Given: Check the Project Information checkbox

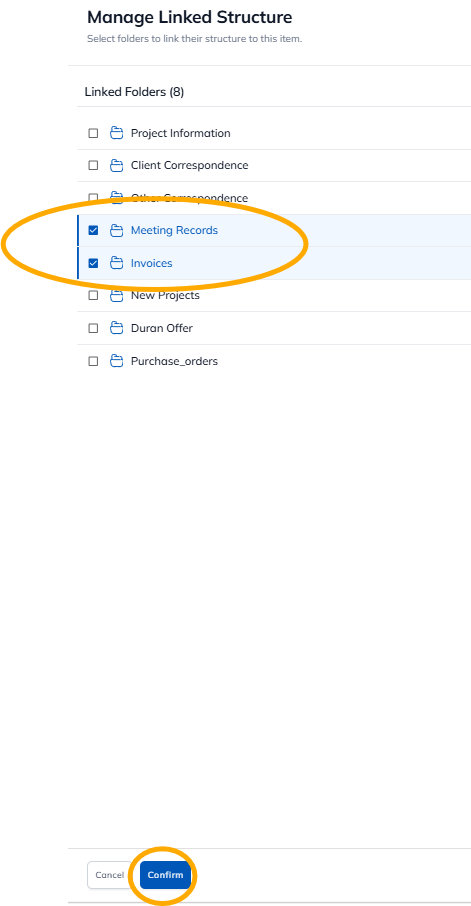Looking at the screenshot, I should pos(93,133).
